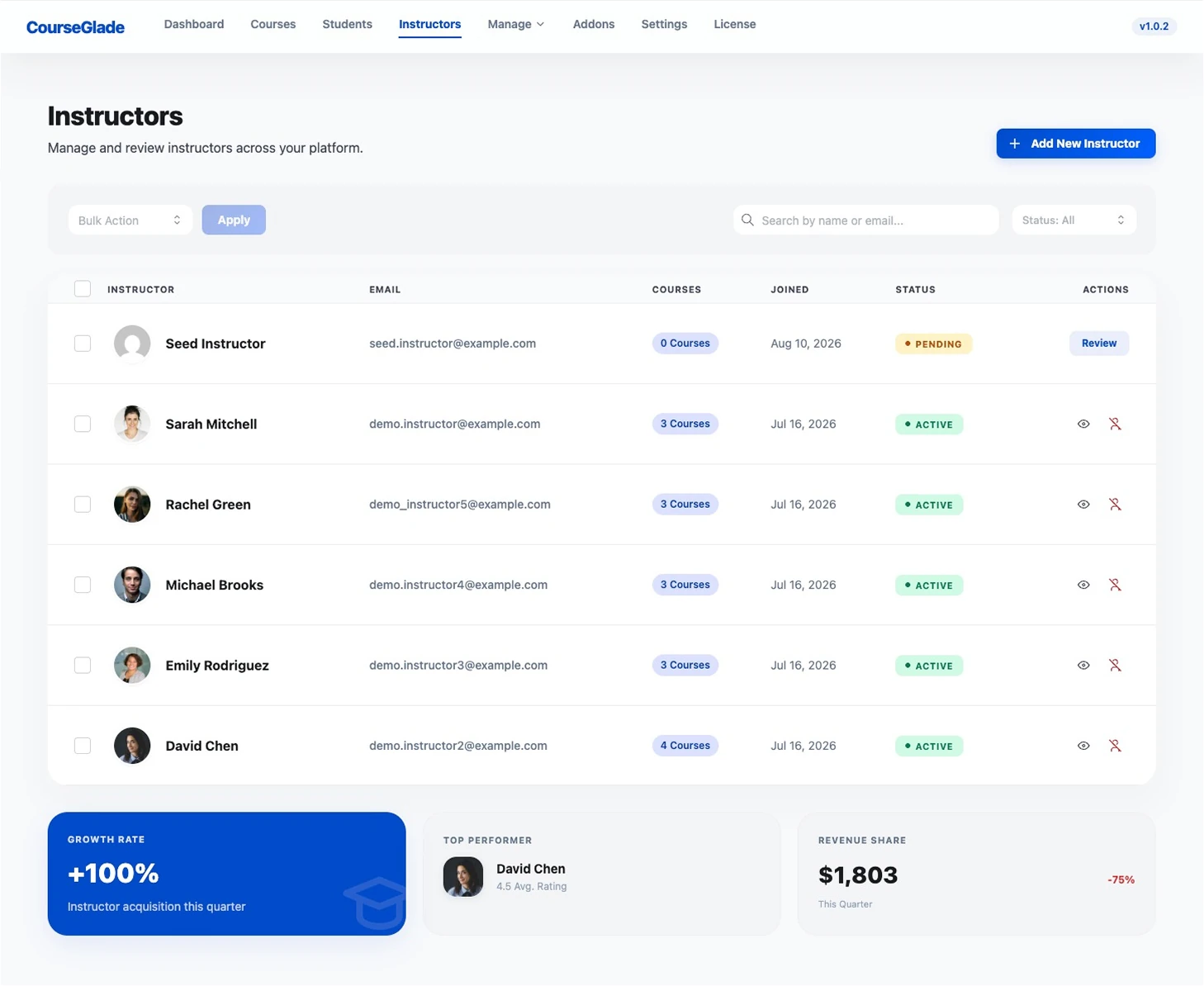Image resolution: width=1204 pixels, height=986 pixels.
Task: Click Add New Instructor button
Action: (x=1076, y=144)
